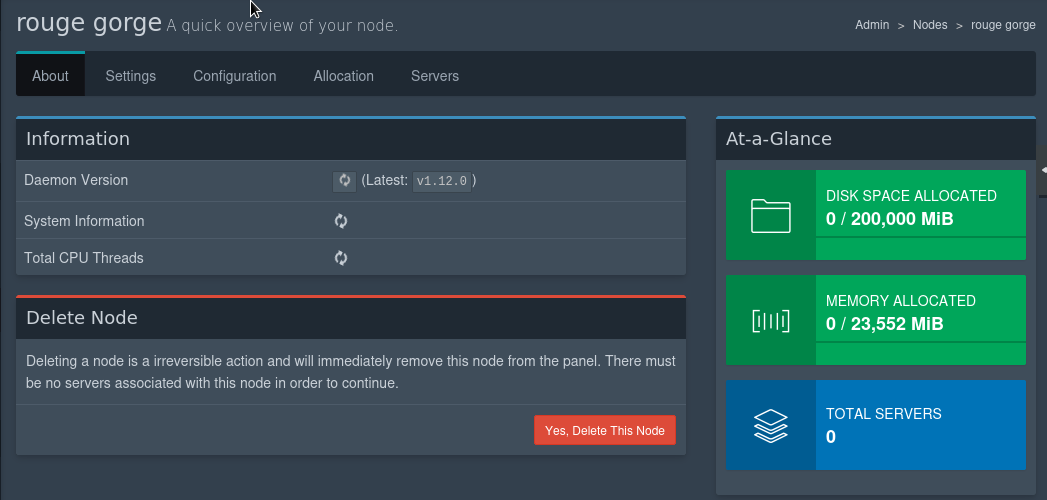Switch to the Settings tab
Image resolution: width=1047 pixels, height=500 pixels.
click(x=130, y=76)
